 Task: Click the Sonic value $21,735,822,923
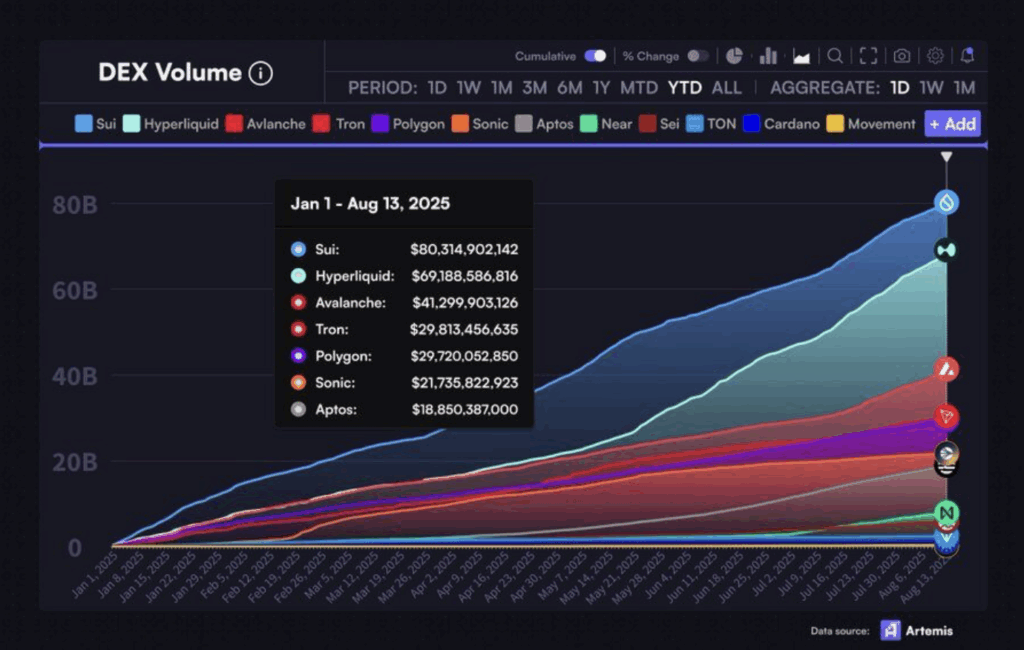pos(464,383)
